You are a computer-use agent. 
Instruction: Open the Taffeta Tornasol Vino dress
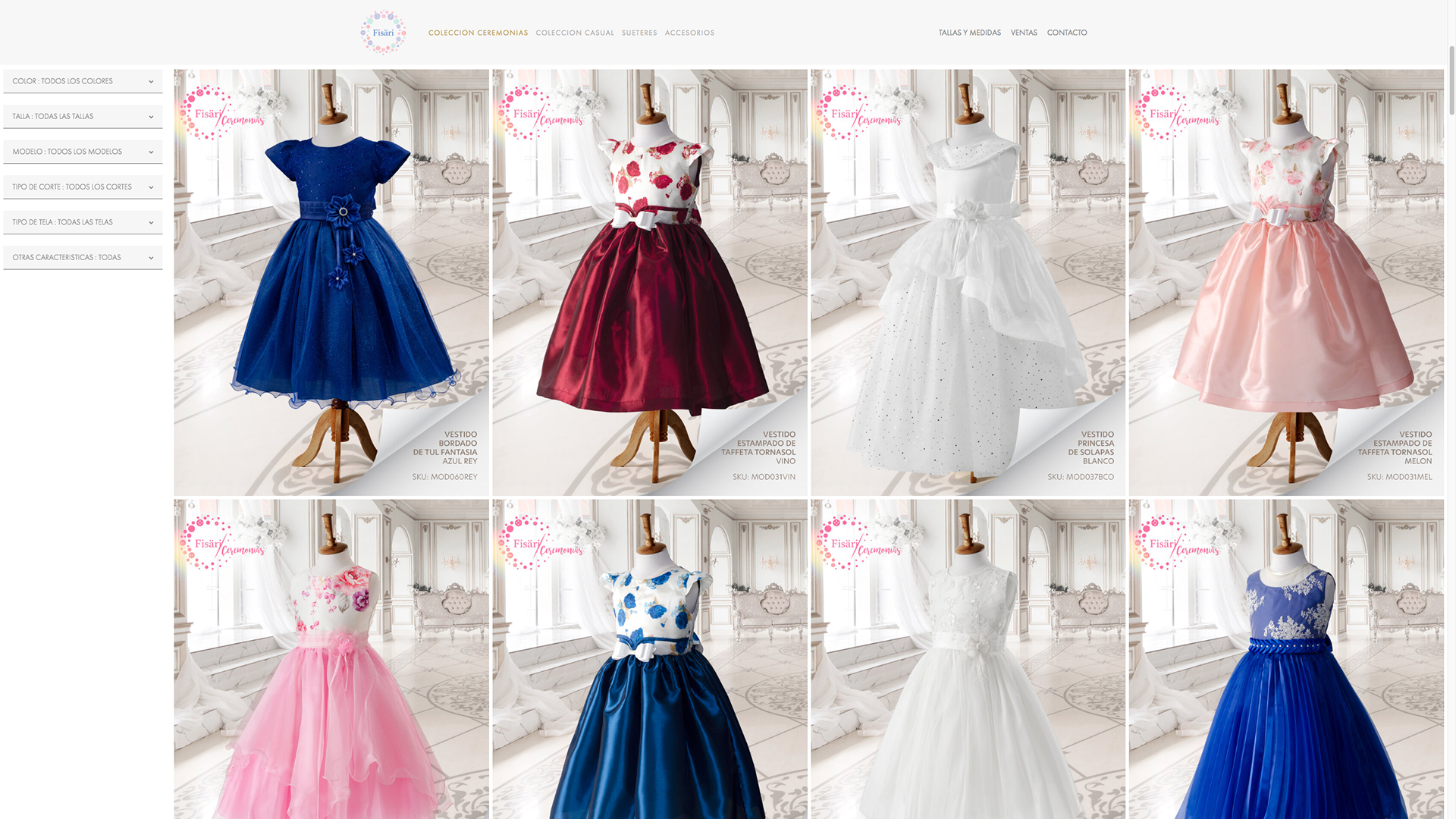point(650,283)
